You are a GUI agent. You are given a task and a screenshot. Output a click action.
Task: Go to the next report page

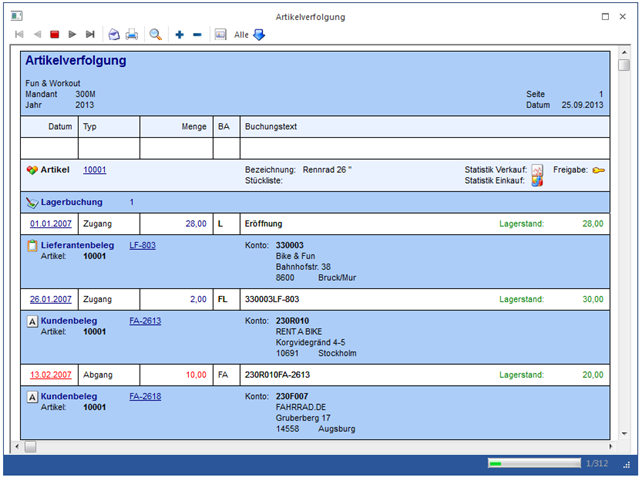point(72,34)
